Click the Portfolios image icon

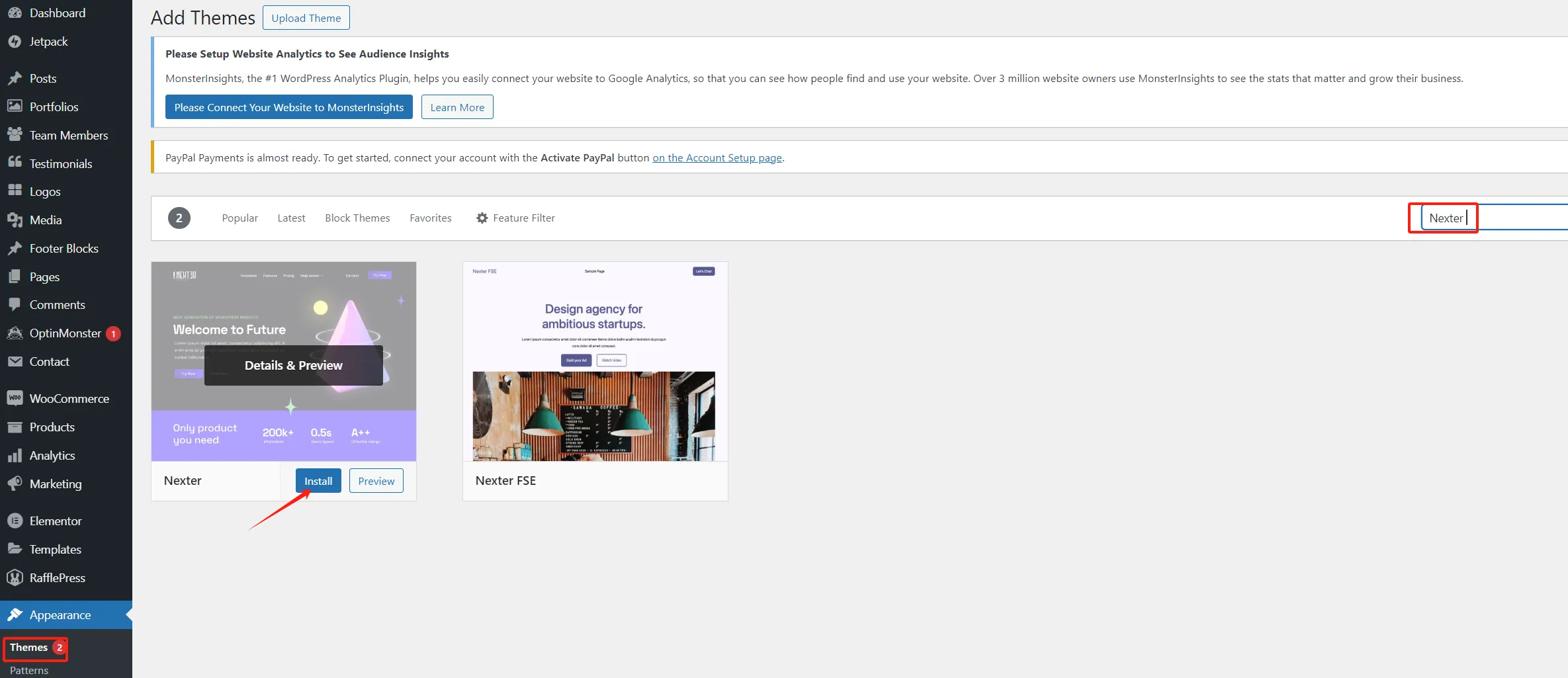click(x=15, y=106)
